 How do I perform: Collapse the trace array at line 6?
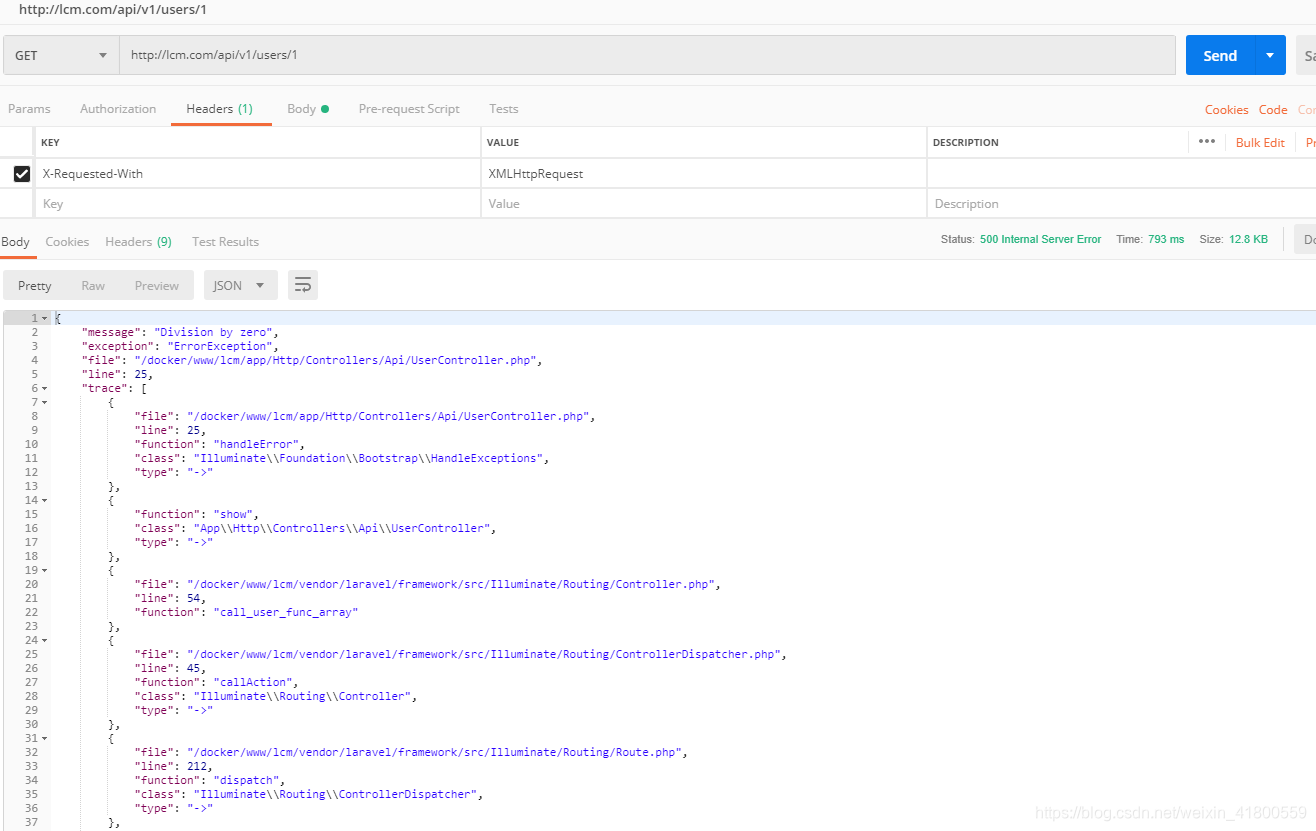click(x=44, y=388)
